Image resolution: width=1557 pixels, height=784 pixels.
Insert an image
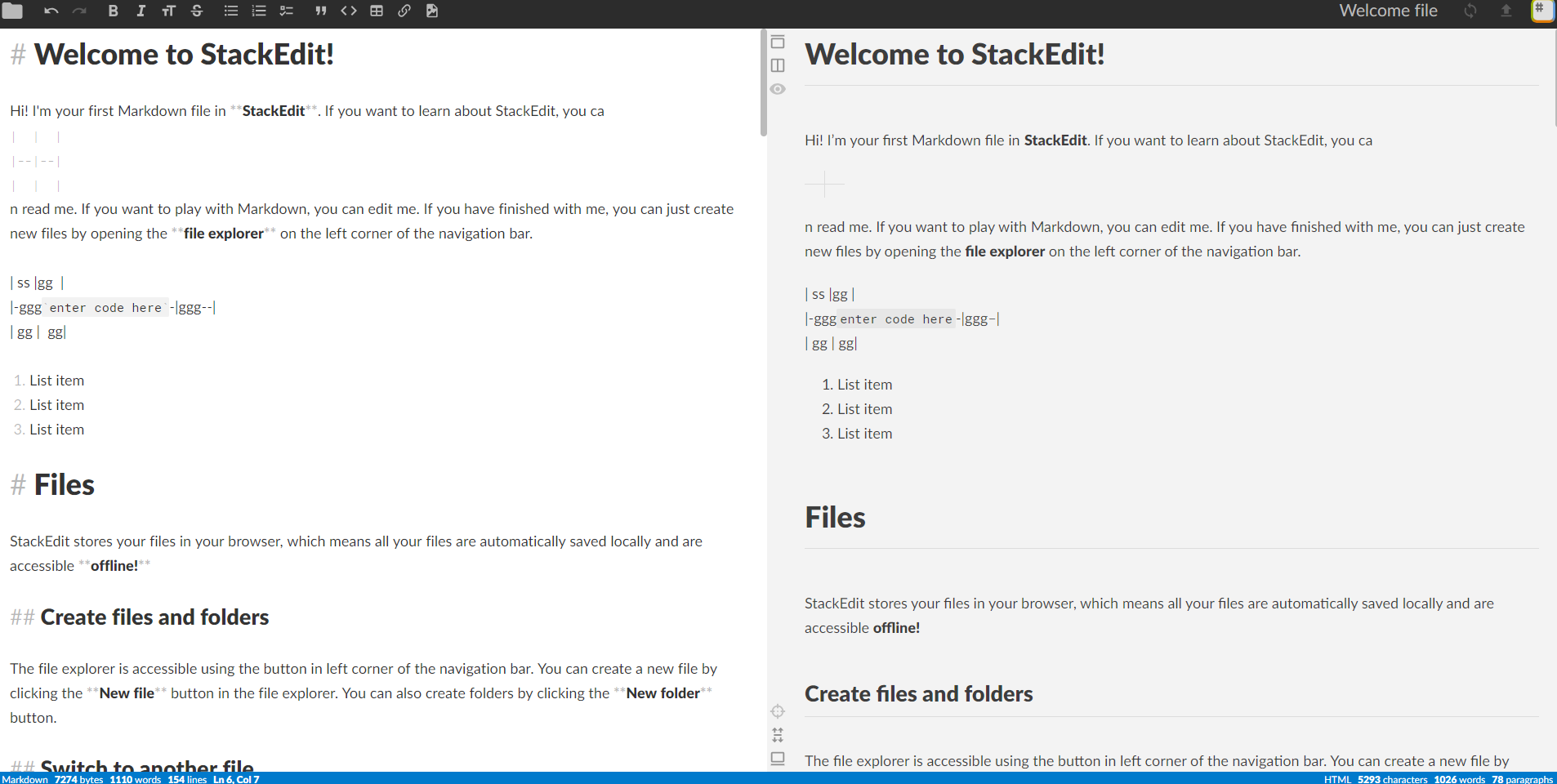tap(432, 11)
